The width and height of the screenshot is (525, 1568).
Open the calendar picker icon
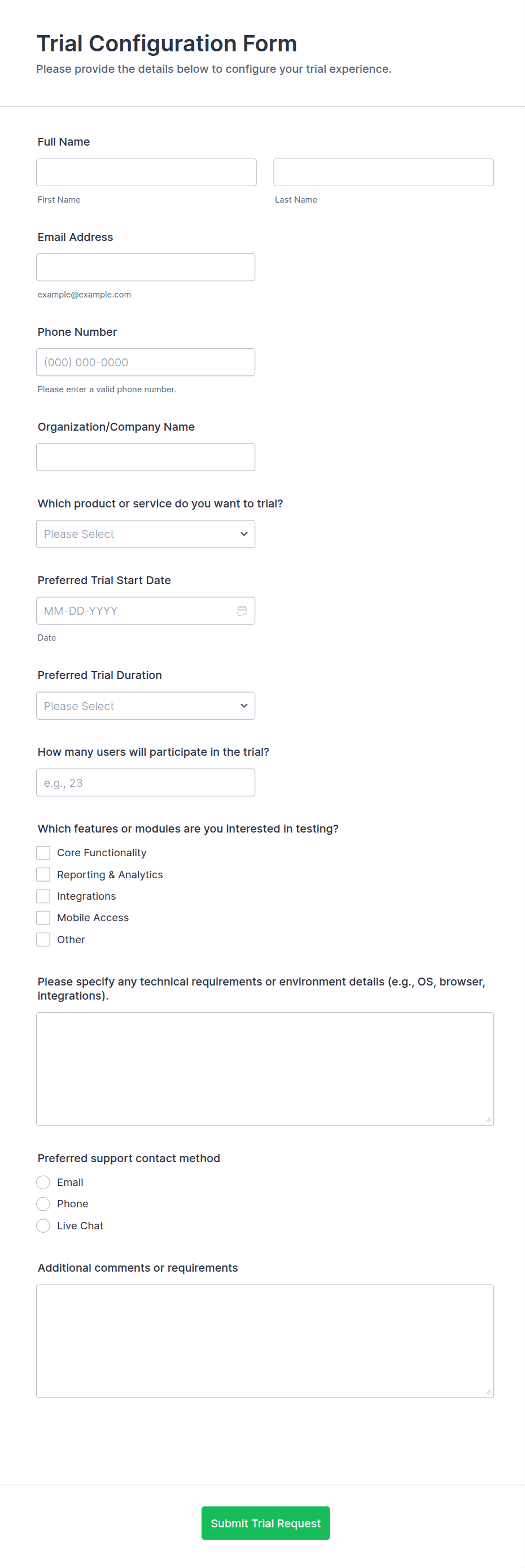tap(242, 611)
